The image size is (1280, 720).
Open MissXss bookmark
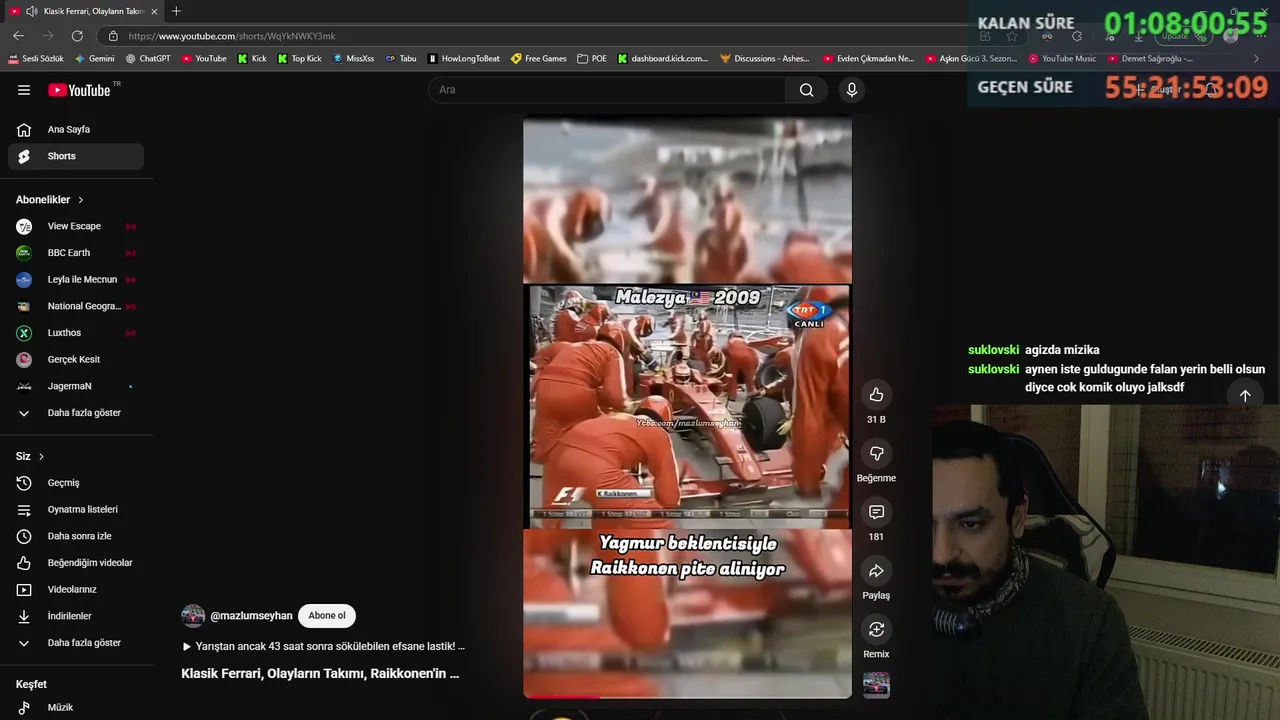point(353,59)
